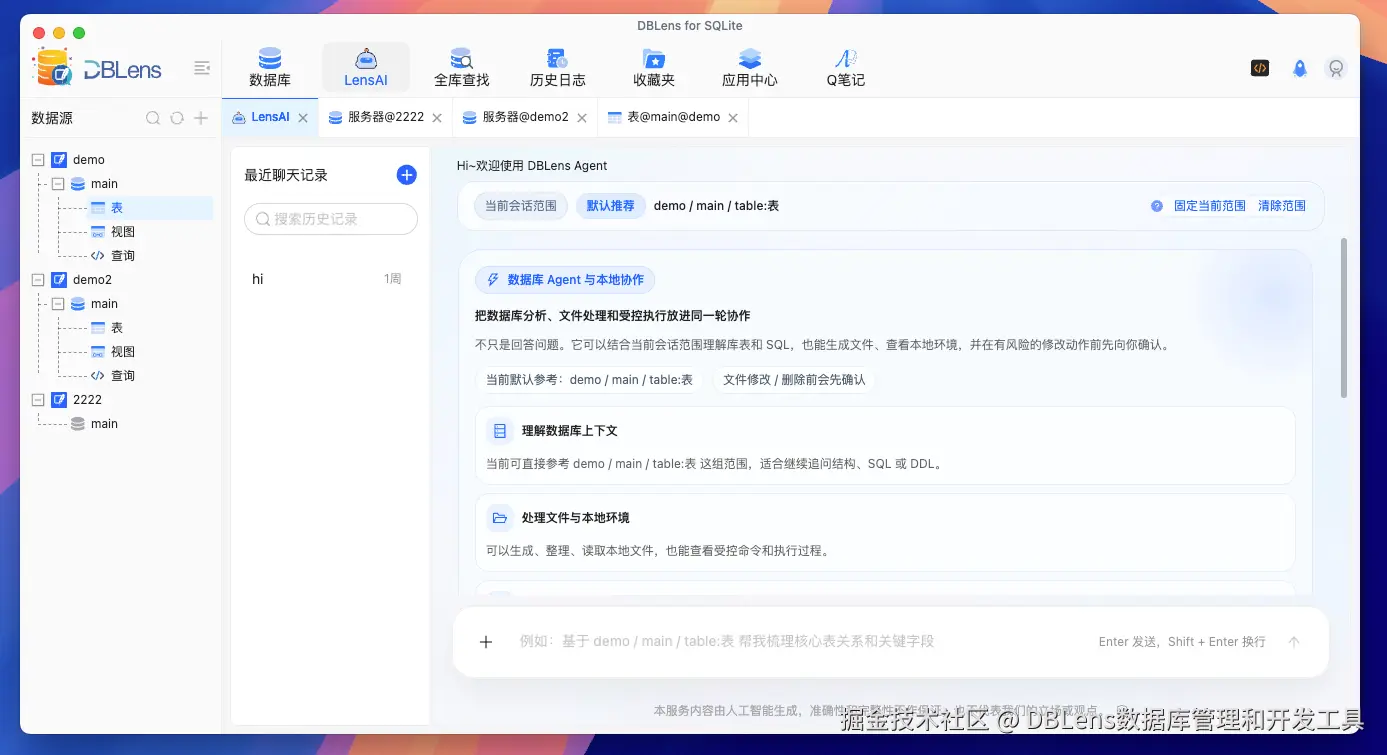Click the send arrow button in chat input
This screenshot has width=1387, height=755.
pyautogui.click(x=1294, y=642)
